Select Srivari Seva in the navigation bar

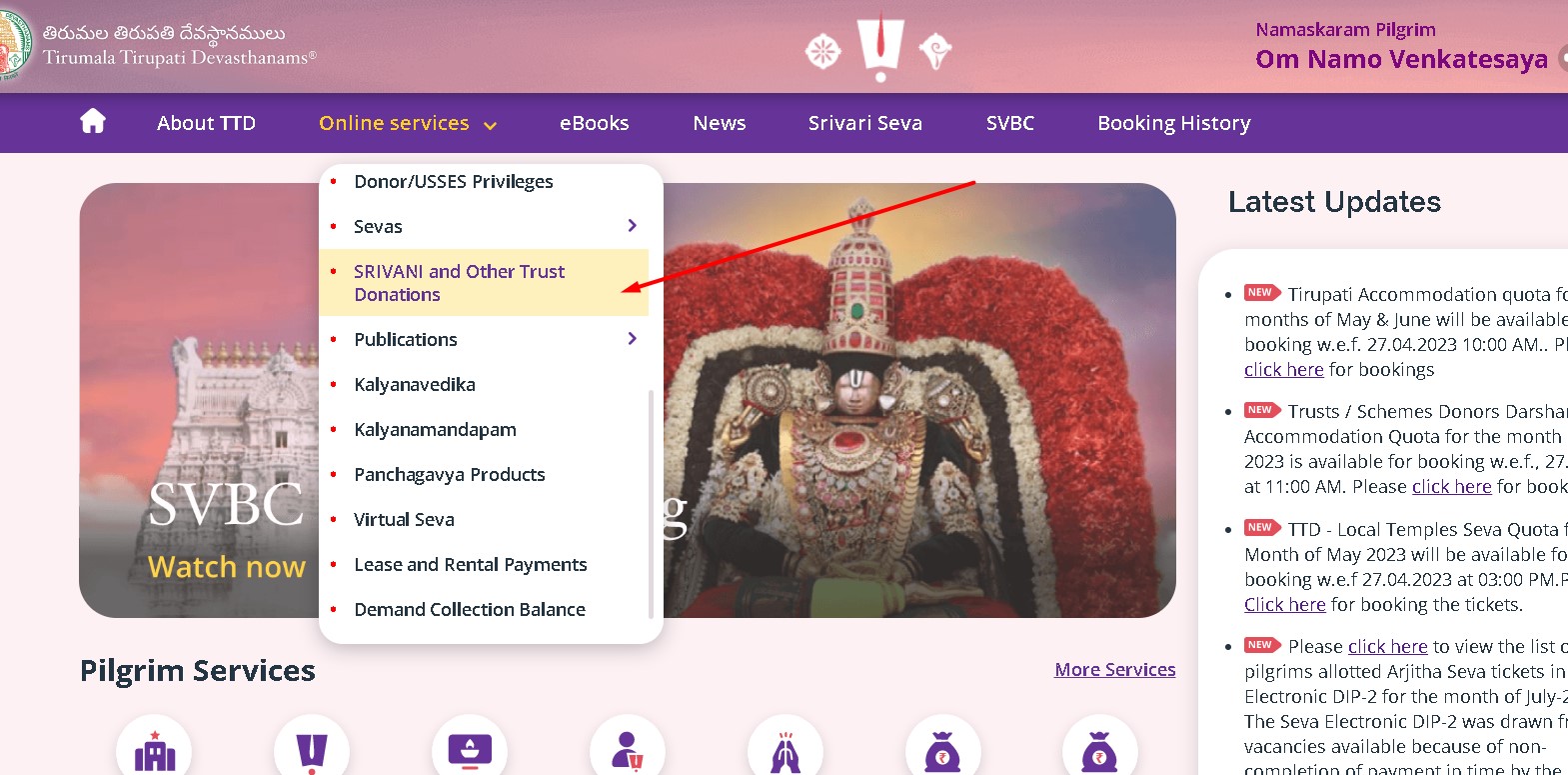(x=865, y=123)
